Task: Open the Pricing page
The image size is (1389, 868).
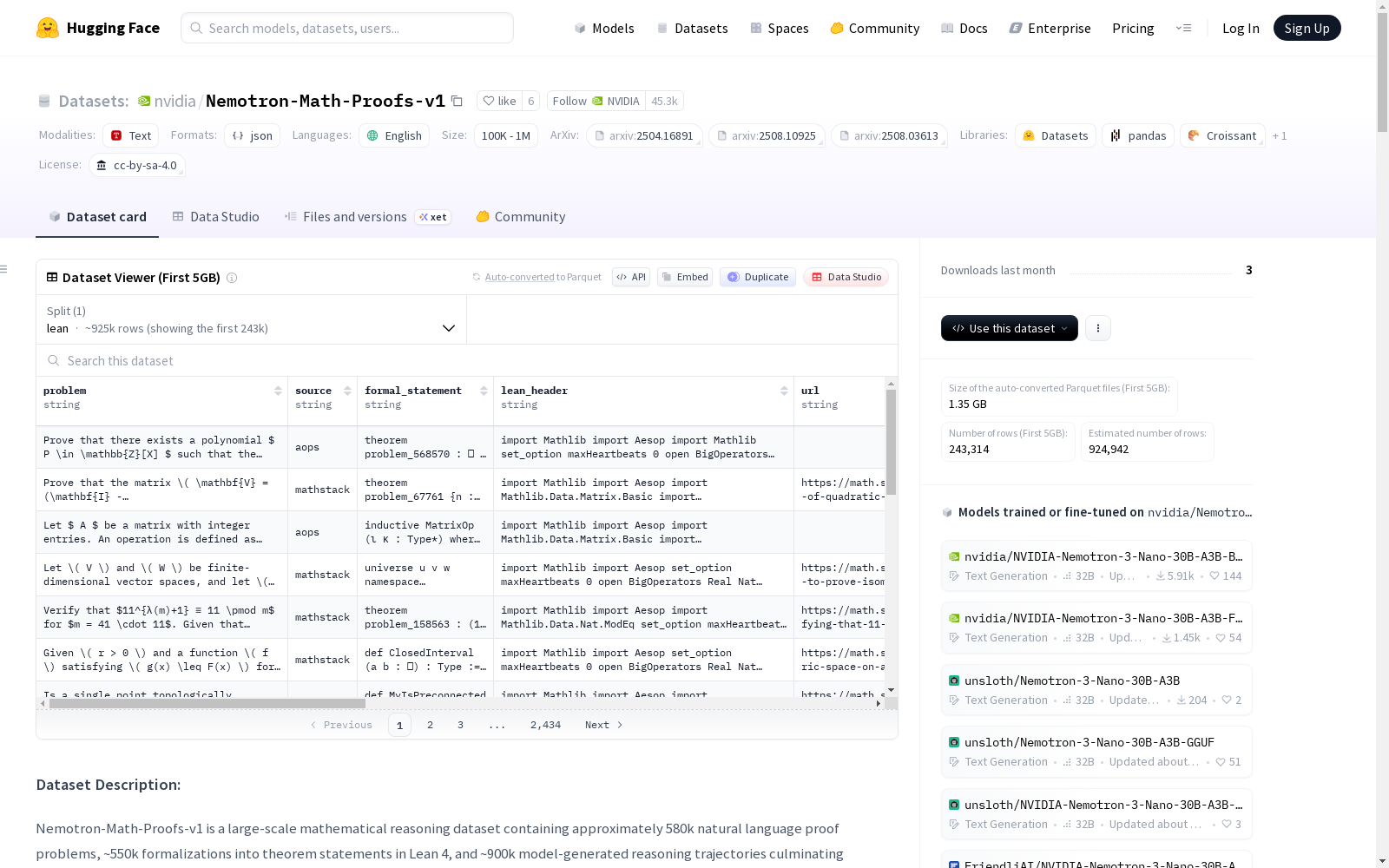Action: click(x=1133, y=28)
